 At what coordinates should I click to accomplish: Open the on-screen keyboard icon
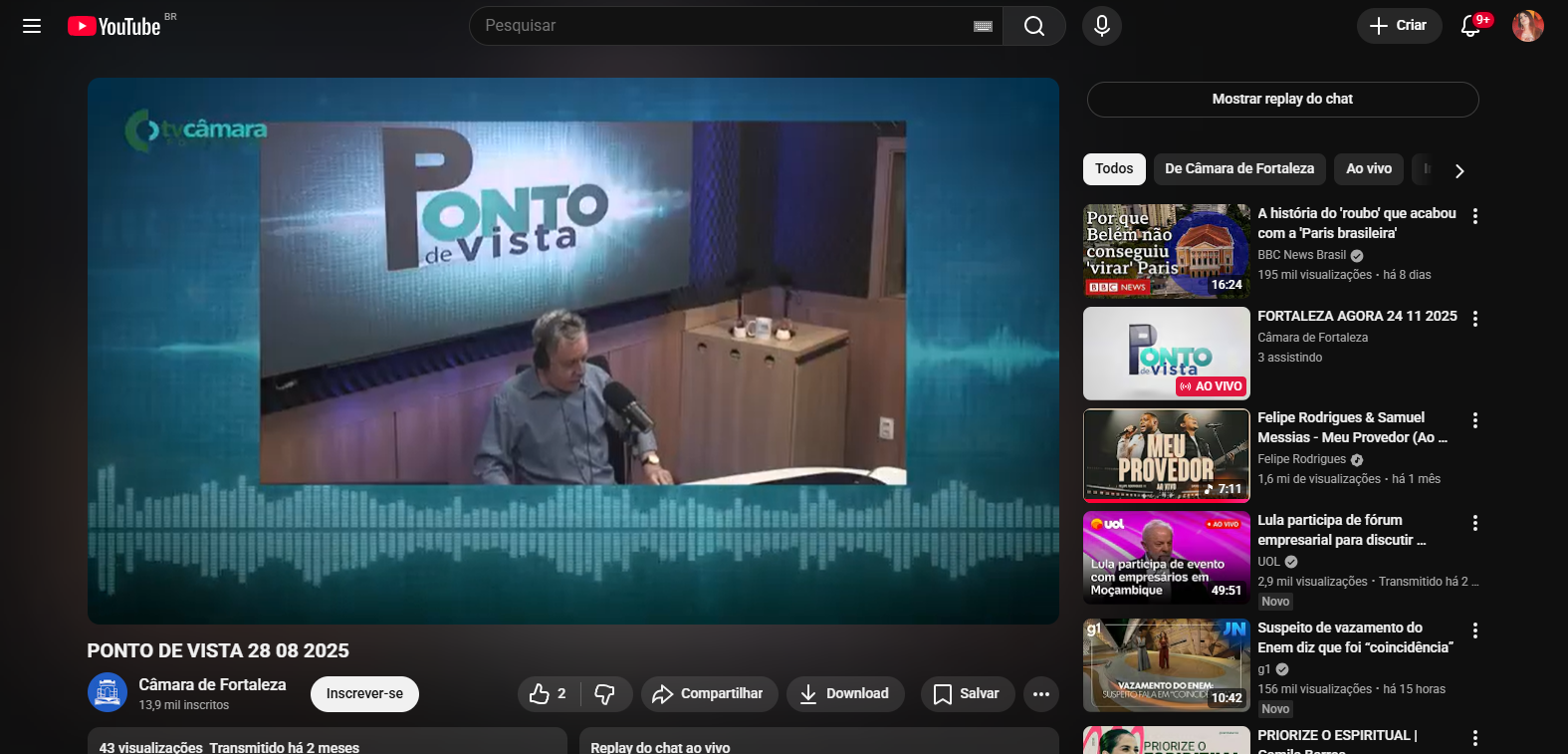pyautogui.click(x=983, y=27)
